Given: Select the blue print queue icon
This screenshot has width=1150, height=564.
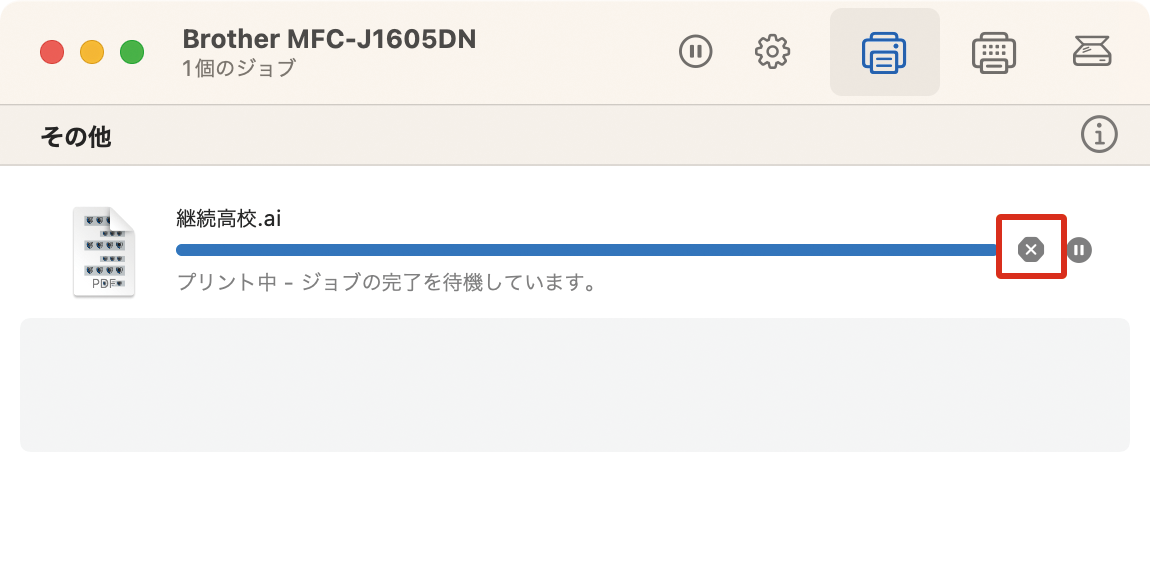Looking at the screenshot, I should pyautogui.click(x=884, y=52).
